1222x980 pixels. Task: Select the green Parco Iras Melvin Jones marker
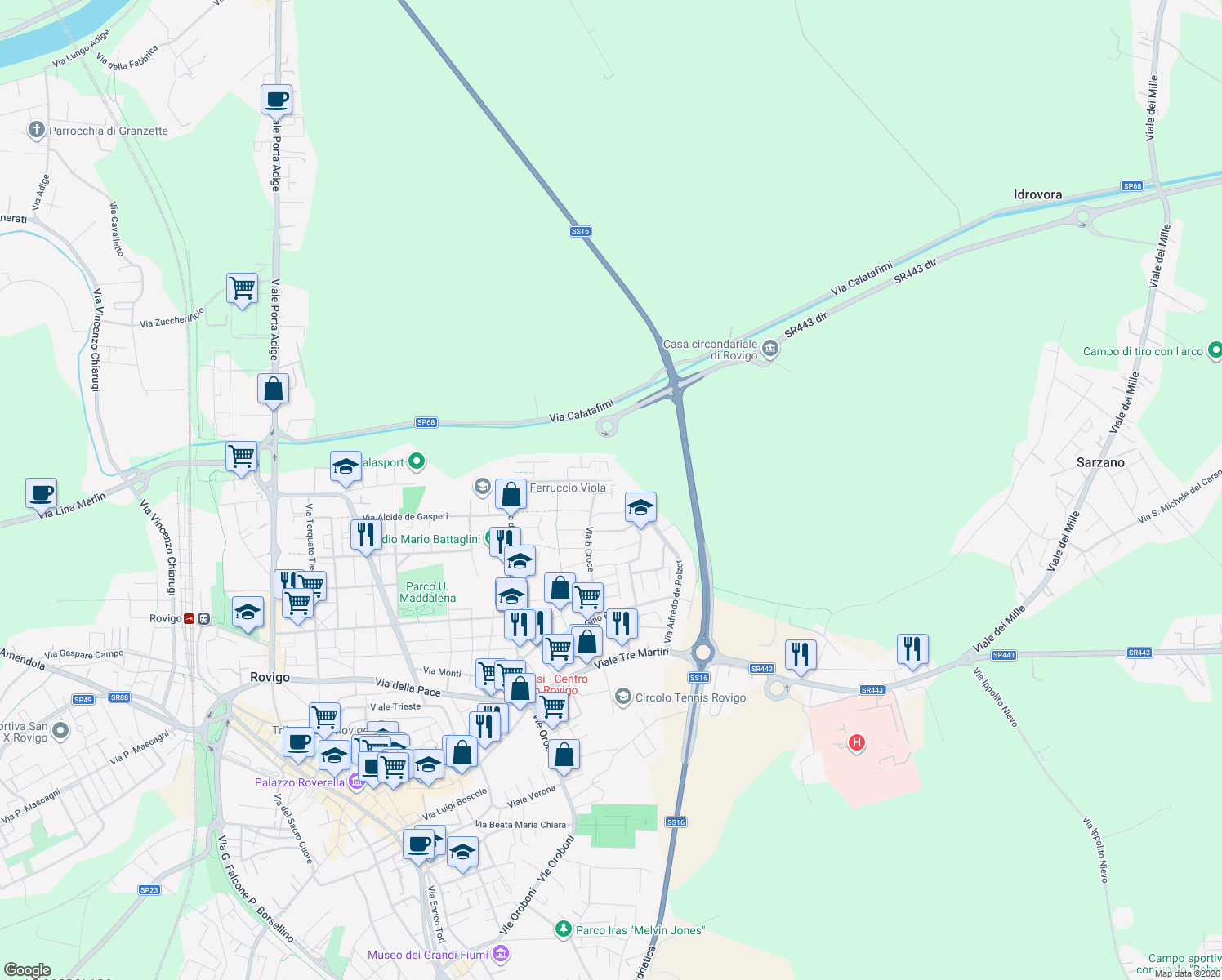point(563,929)
